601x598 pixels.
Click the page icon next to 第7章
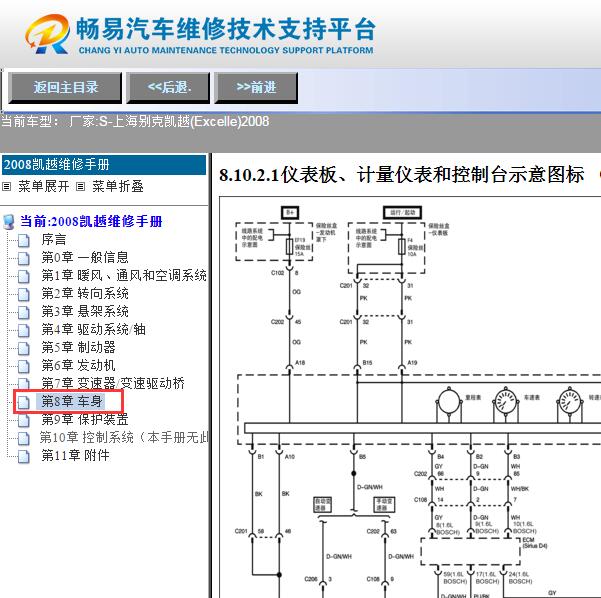(24, 383)
